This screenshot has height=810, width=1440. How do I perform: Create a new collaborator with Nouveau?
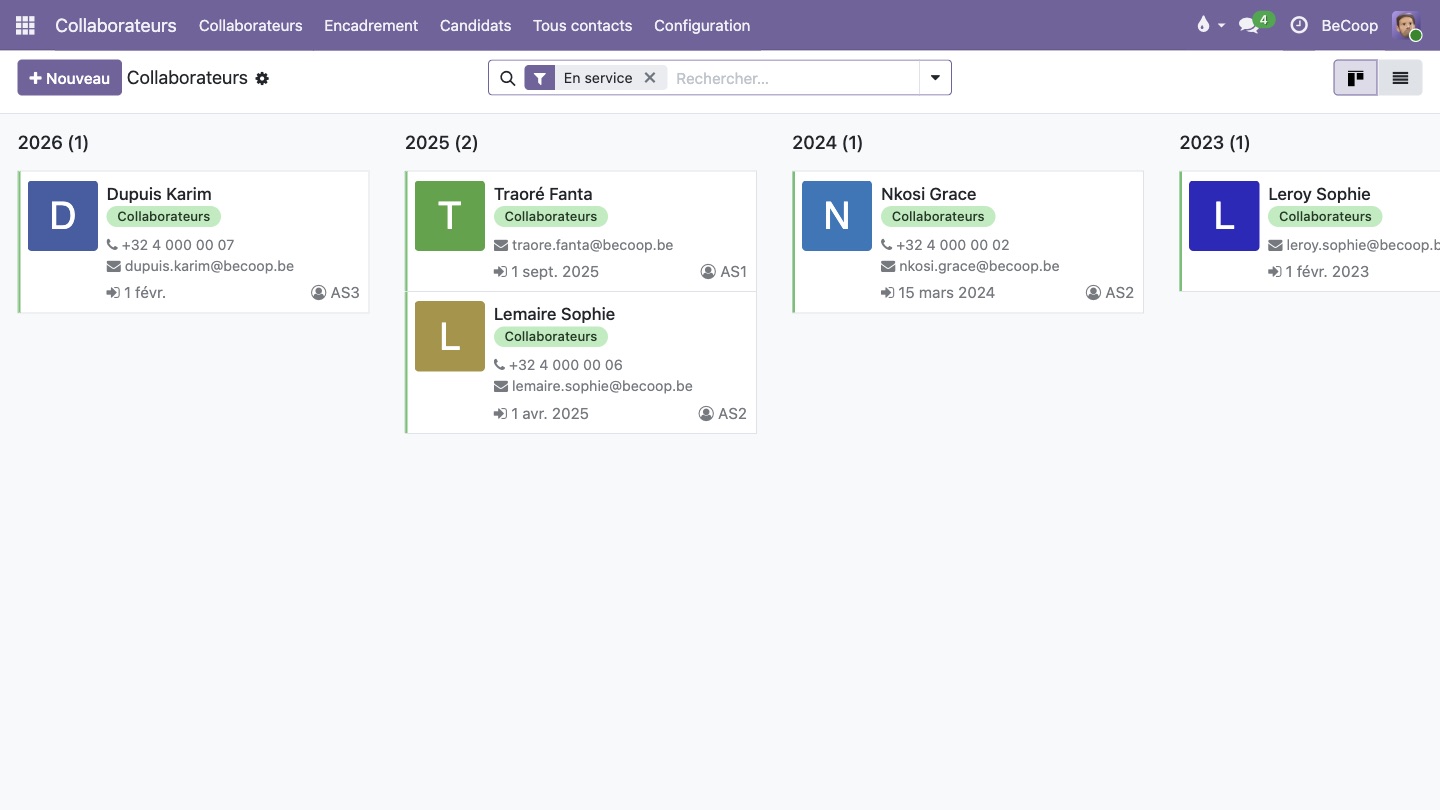click(x=69, y=78)
